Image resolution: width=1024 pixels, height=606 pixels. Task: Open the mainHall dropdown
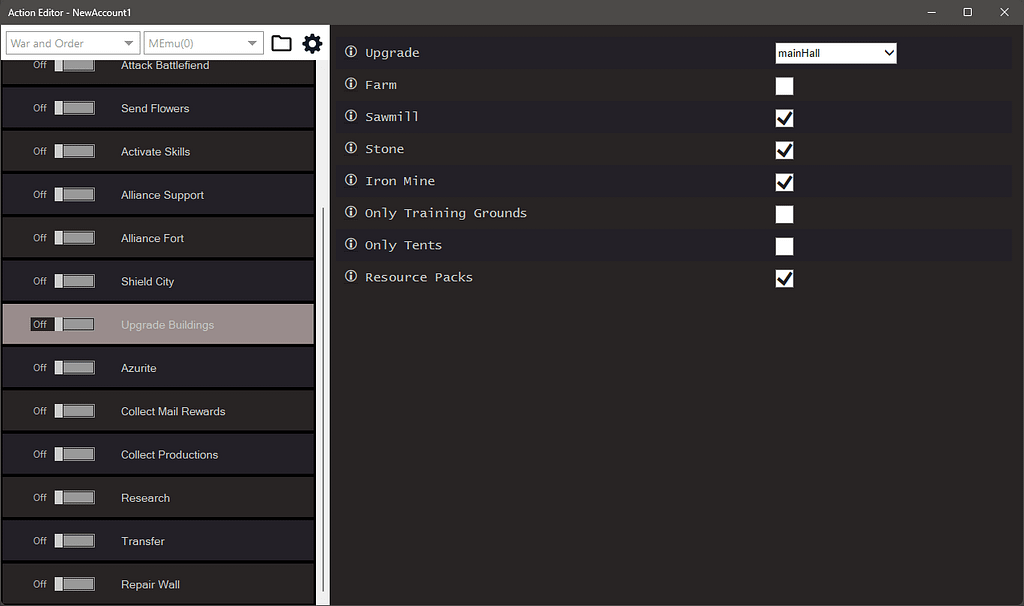pyautogui.click(x=835, y=52)
